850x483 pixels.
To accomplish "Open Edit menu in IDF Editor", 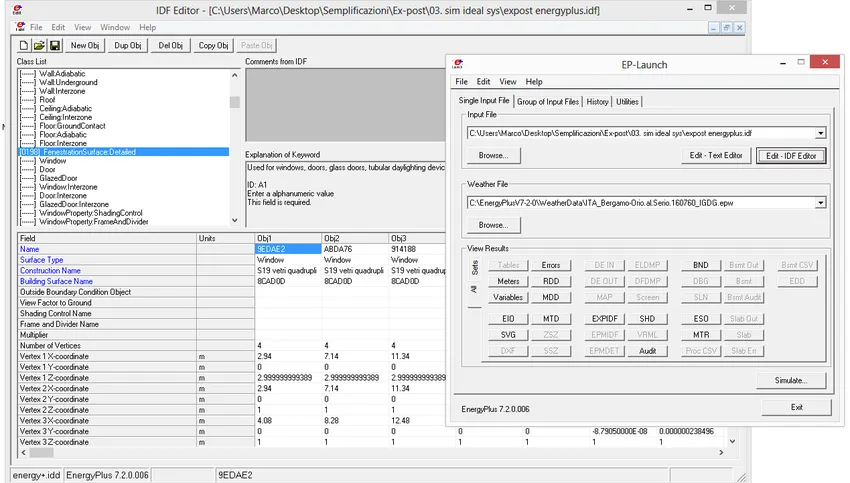I will 58,27.
